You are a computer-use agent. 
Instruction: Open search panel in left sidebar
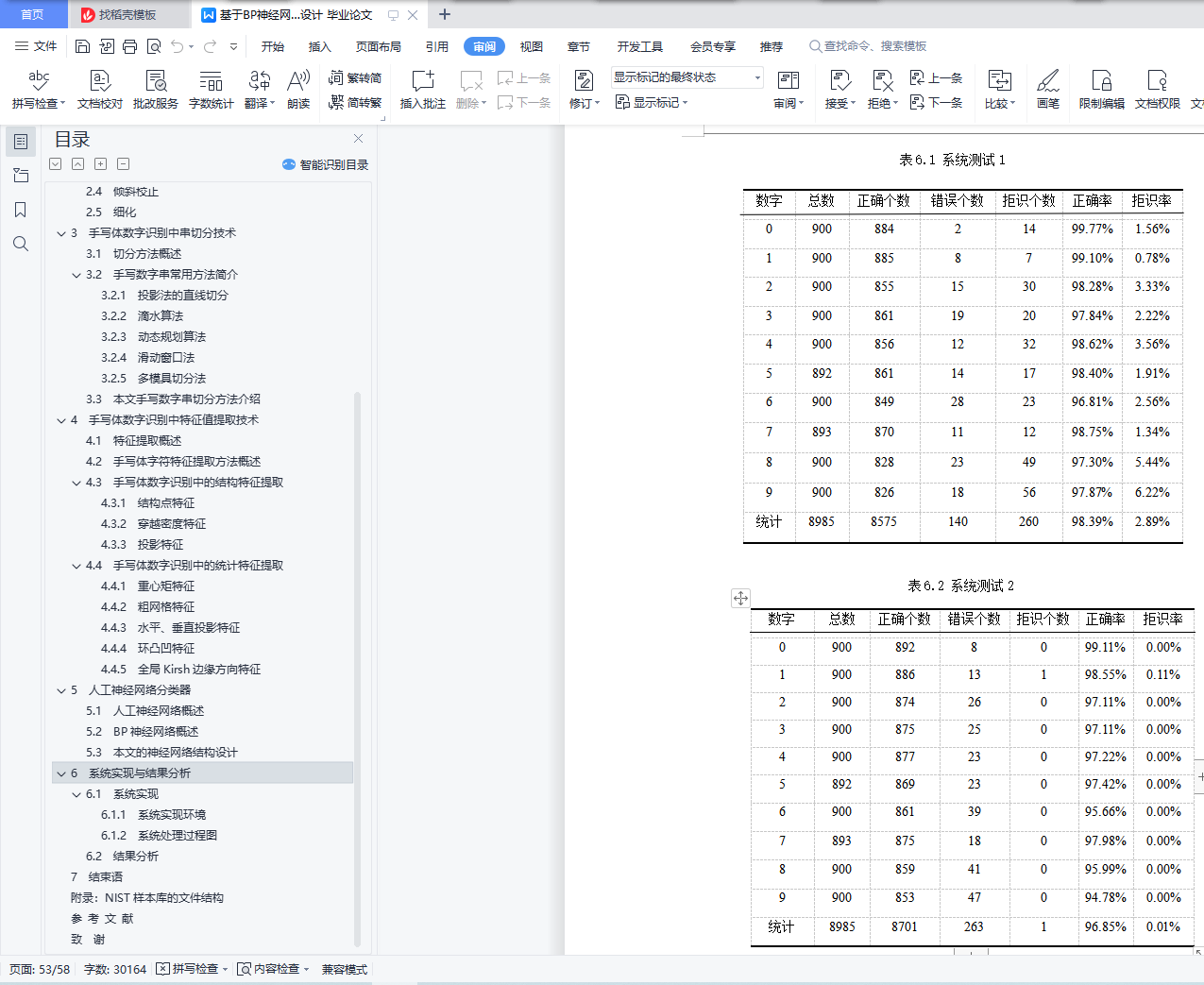tap(21, 244)
